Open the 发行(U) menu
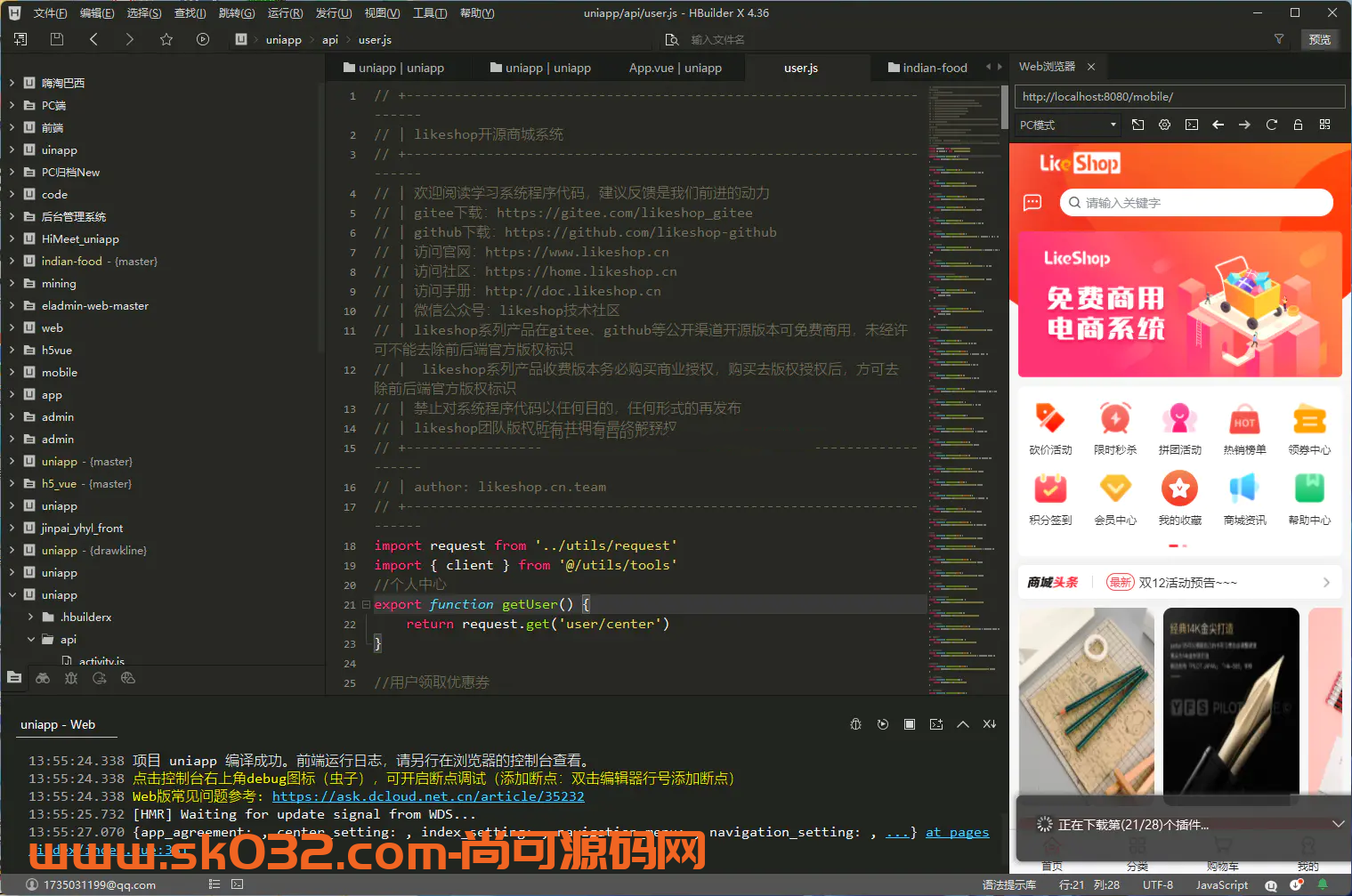1352x896 pixels. pyautogui.click(x=334, y=12)
